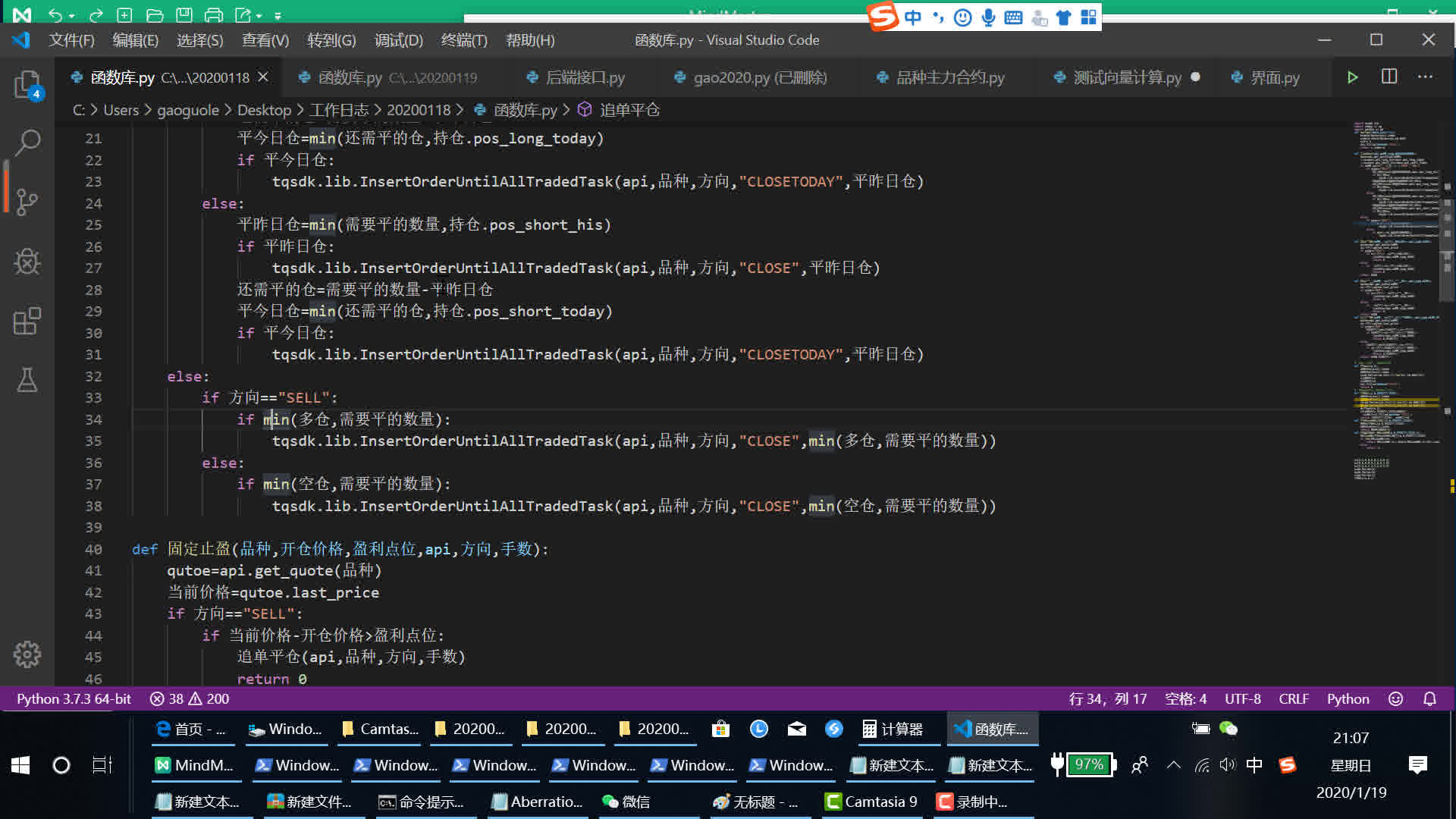Open Windows Start menu
This screenshot has height=819, width=1456.
click(x=20, y=765)
